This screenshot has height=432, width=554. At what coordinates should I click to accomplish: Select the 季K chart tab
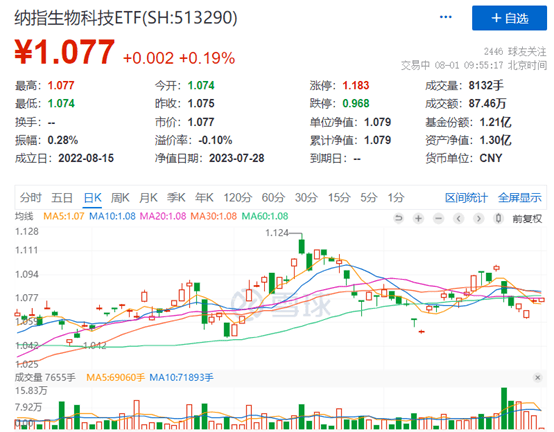tap(176, 197)
